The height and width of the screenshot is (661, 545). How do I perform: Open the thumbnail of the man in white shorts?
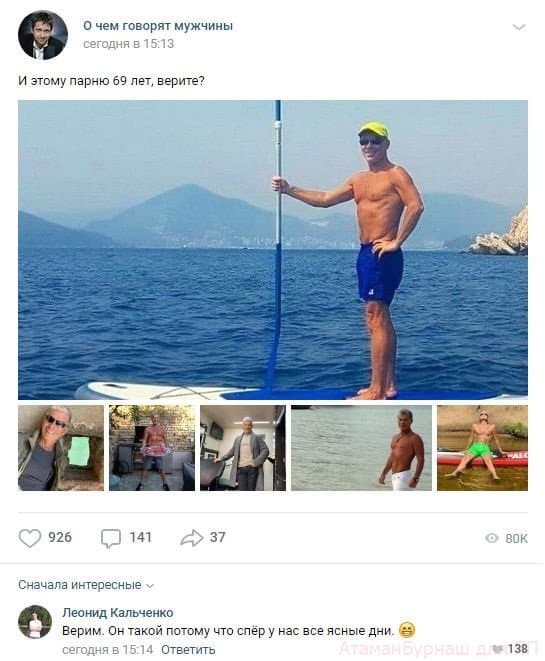[x=361, y=448]
